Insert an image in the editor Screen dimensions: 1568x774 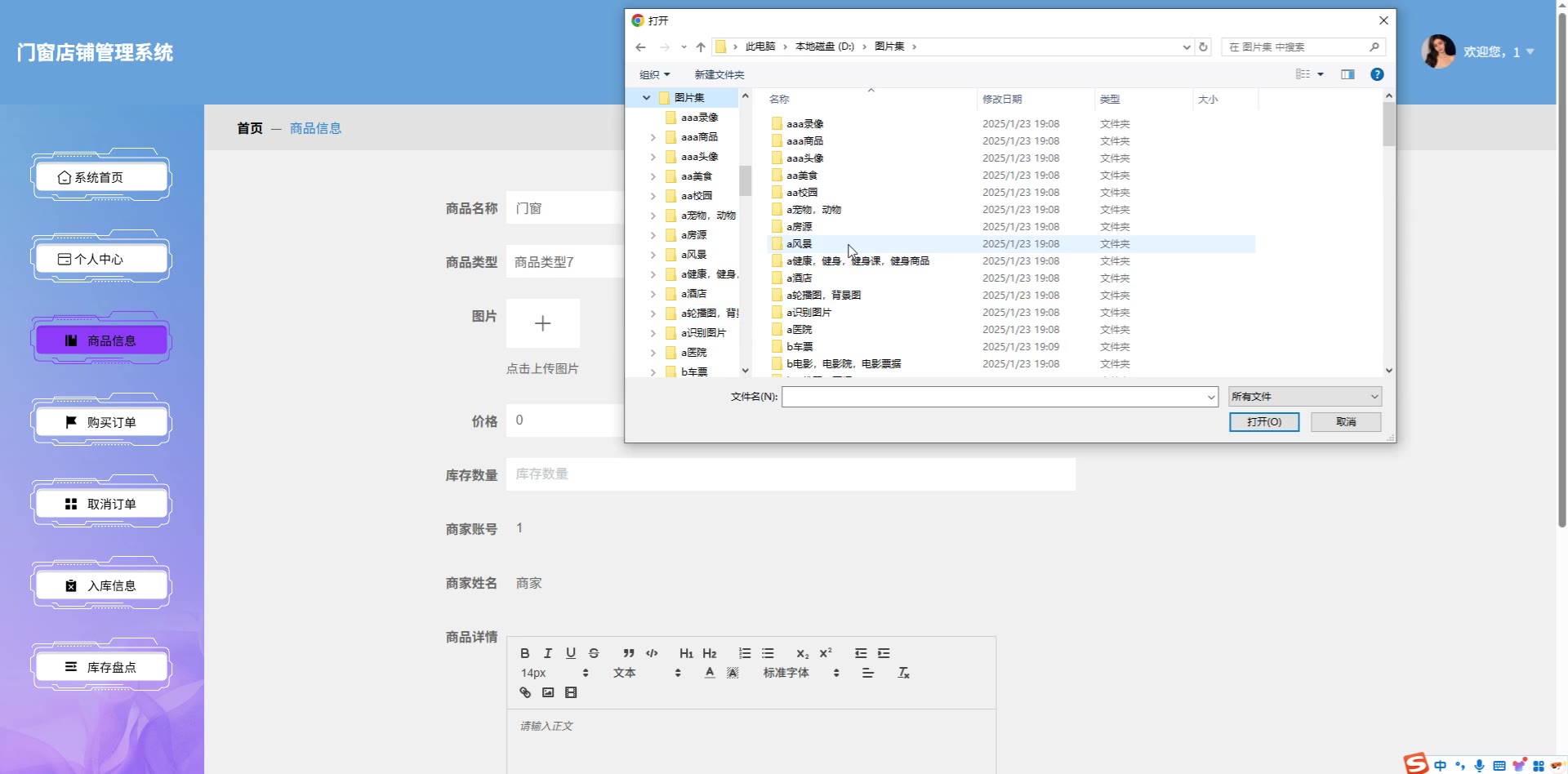[548, 692]
